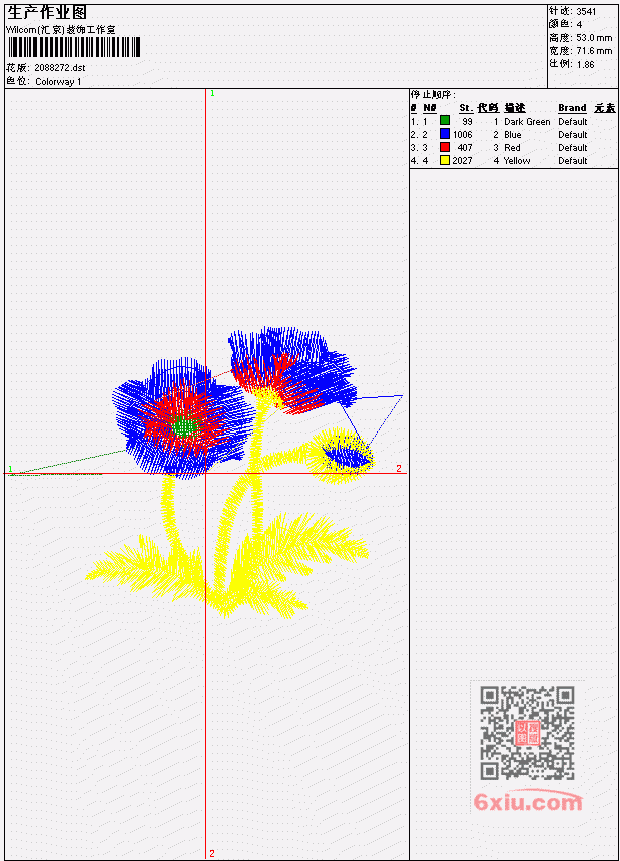620x861 pixels.
Task: Click the '停止顺序:' heading
Action: (x=433, y=94)
